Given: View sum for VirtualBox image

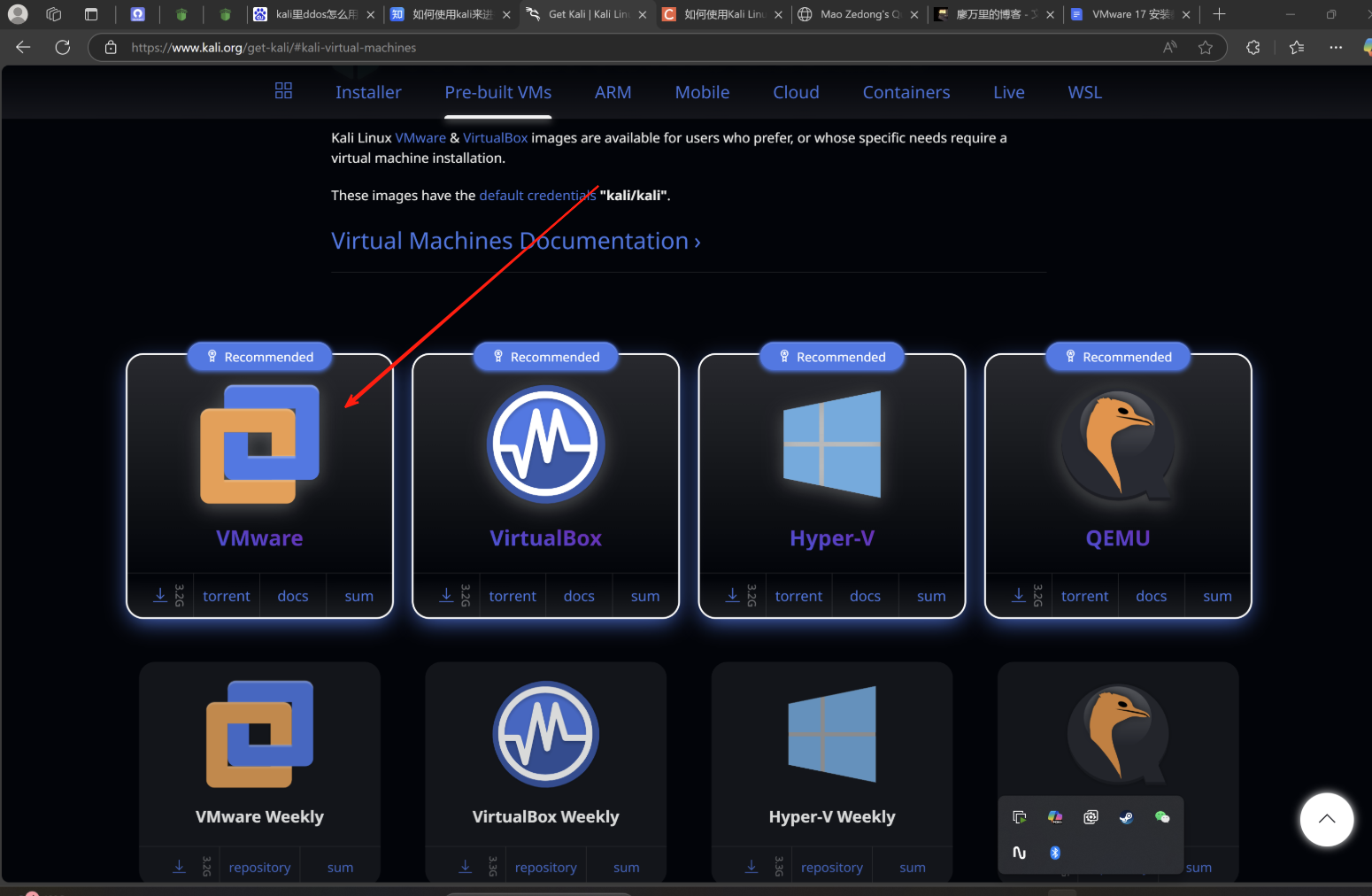Looking at the screenshot, I should coord(645,597).
